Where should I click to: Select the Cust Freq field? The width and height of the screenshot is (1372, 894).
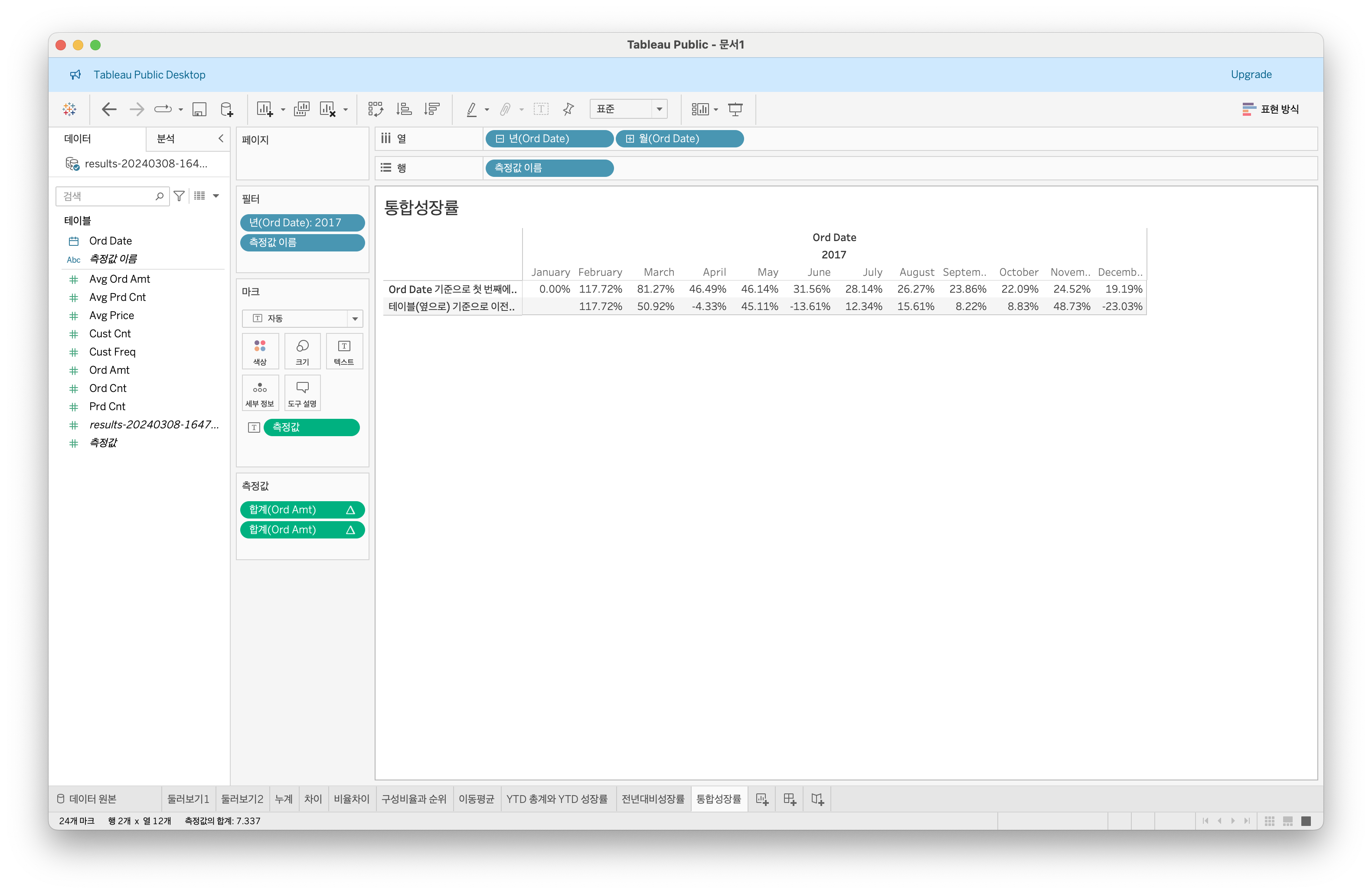(112, 352)
